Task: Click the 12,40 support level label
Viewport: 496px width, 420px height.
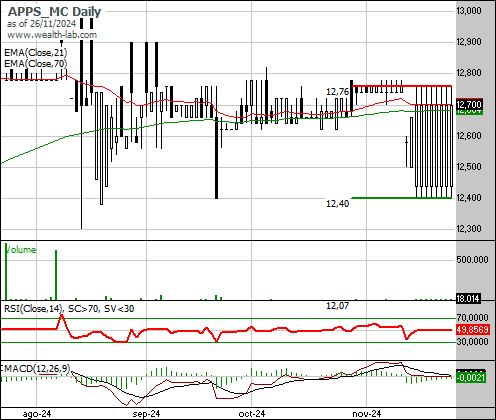Action: click(337, 203)
